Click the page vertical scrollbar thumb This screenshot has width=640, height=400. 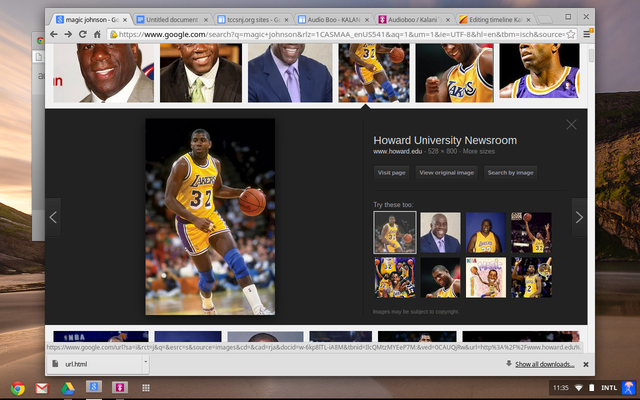pos(591,55)
